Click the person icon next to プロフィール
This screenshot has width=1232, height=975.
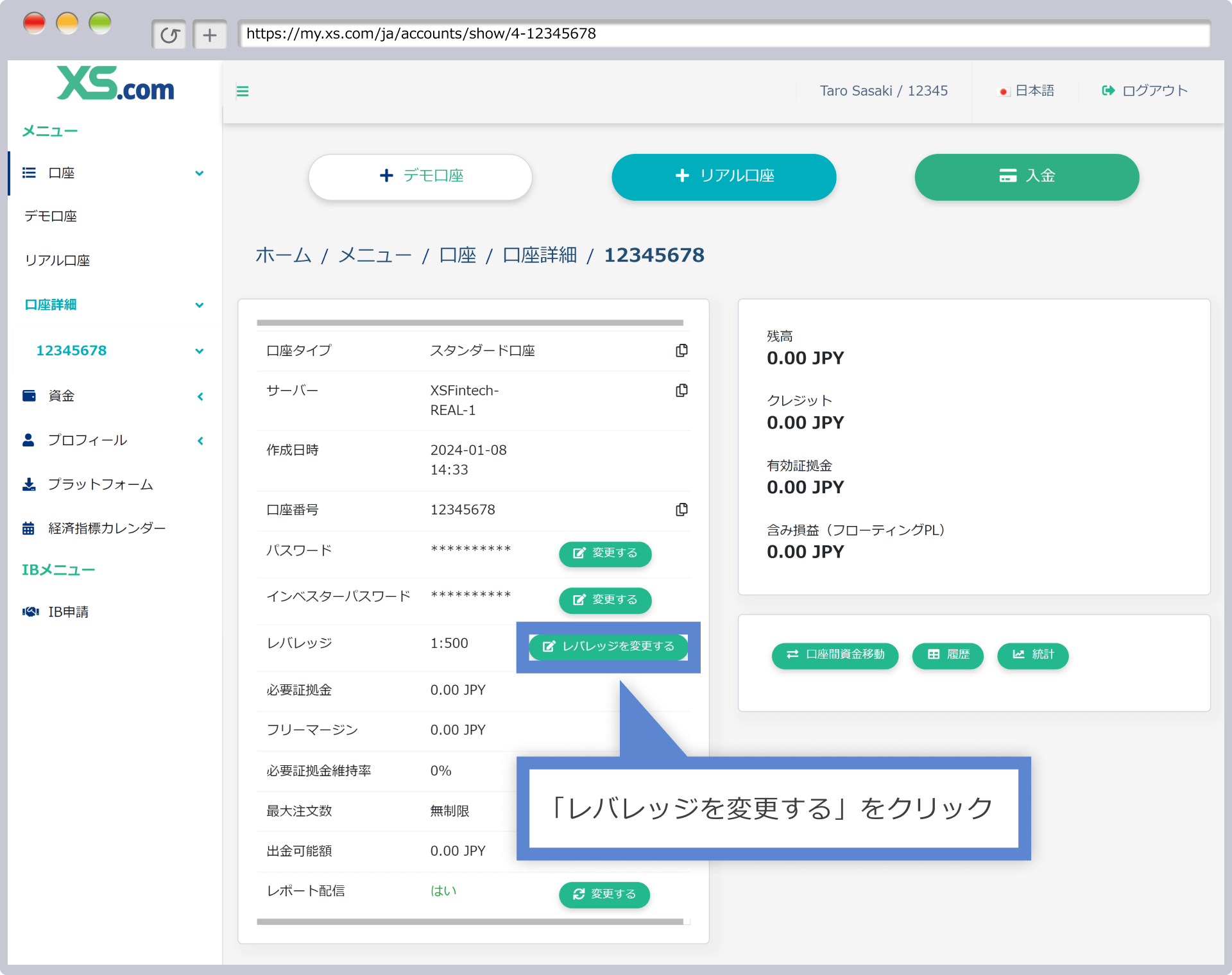pyautogui.click(x=28, y=440)
